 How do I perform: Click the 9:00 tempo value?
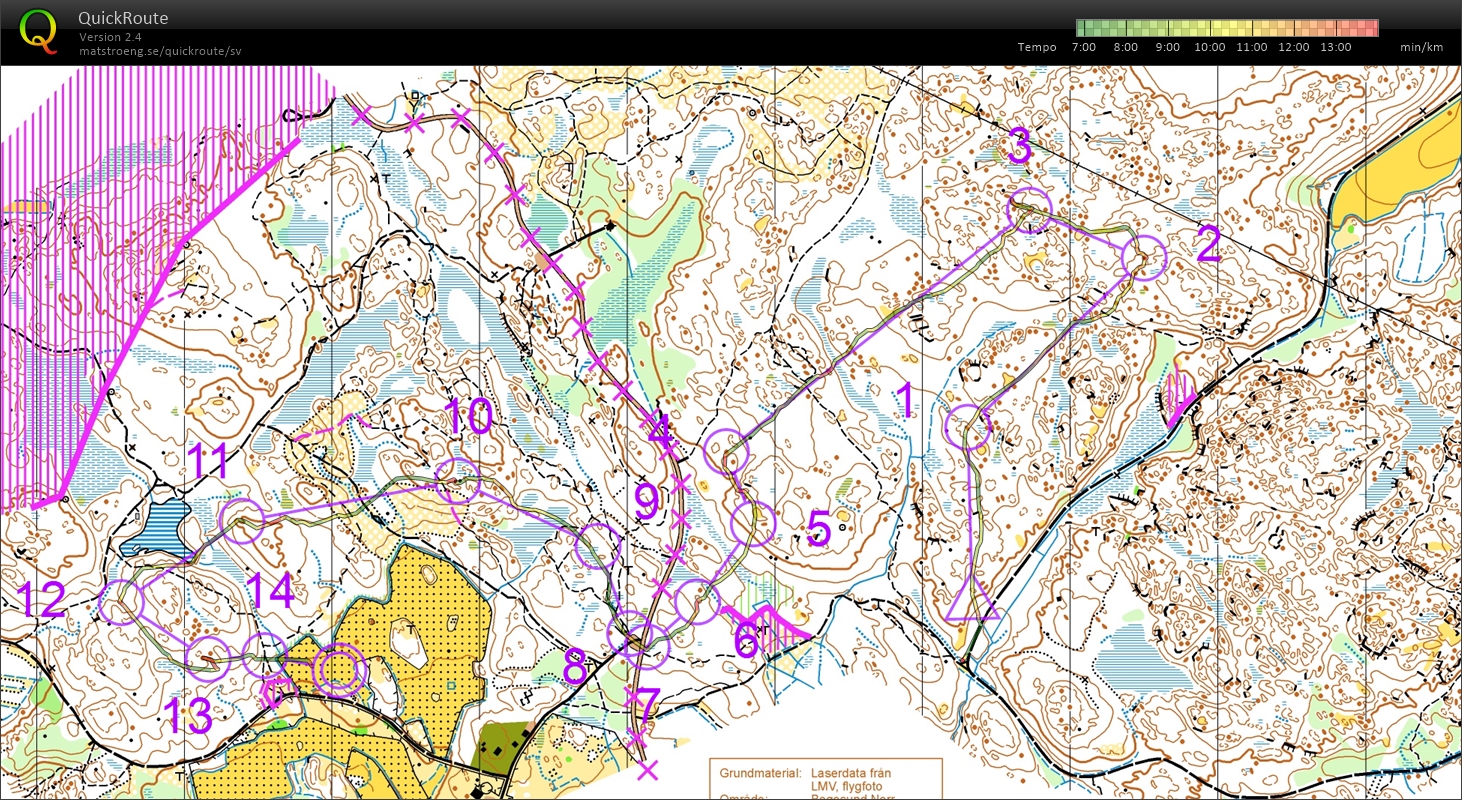(1167, 47)
